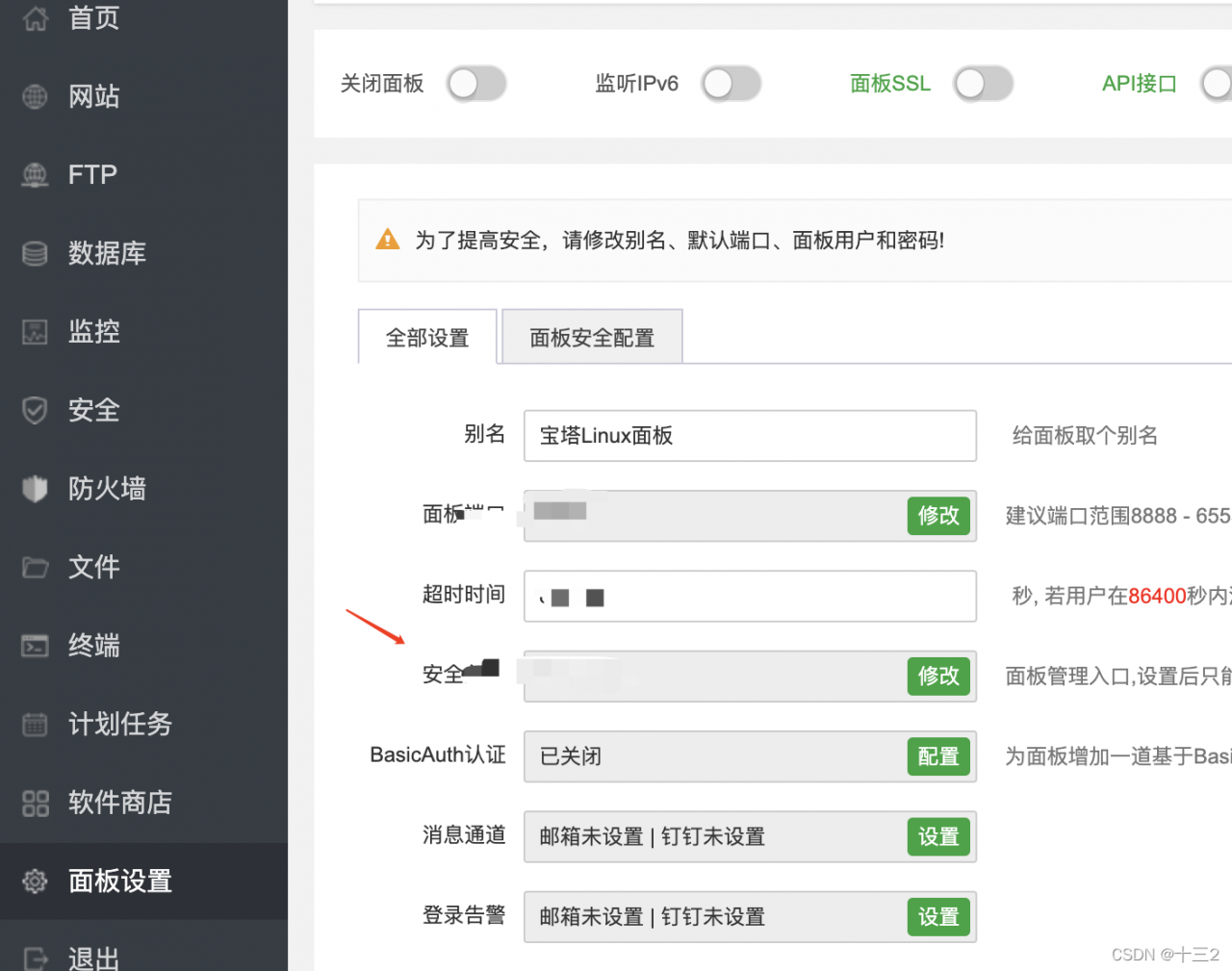Click the 计划任务 calendar icon
The image size is (1232, 971).
pos(35,724)
